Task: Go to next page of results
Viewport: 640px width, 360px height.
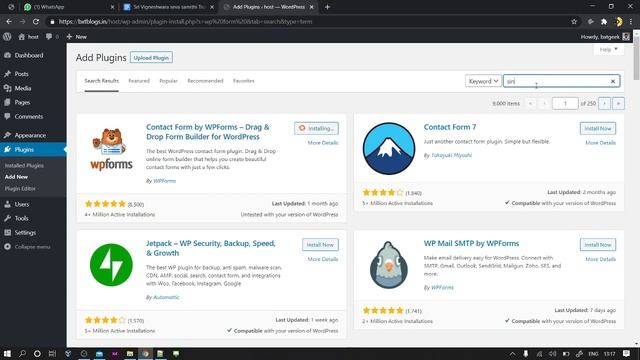Action: point(604,104)
